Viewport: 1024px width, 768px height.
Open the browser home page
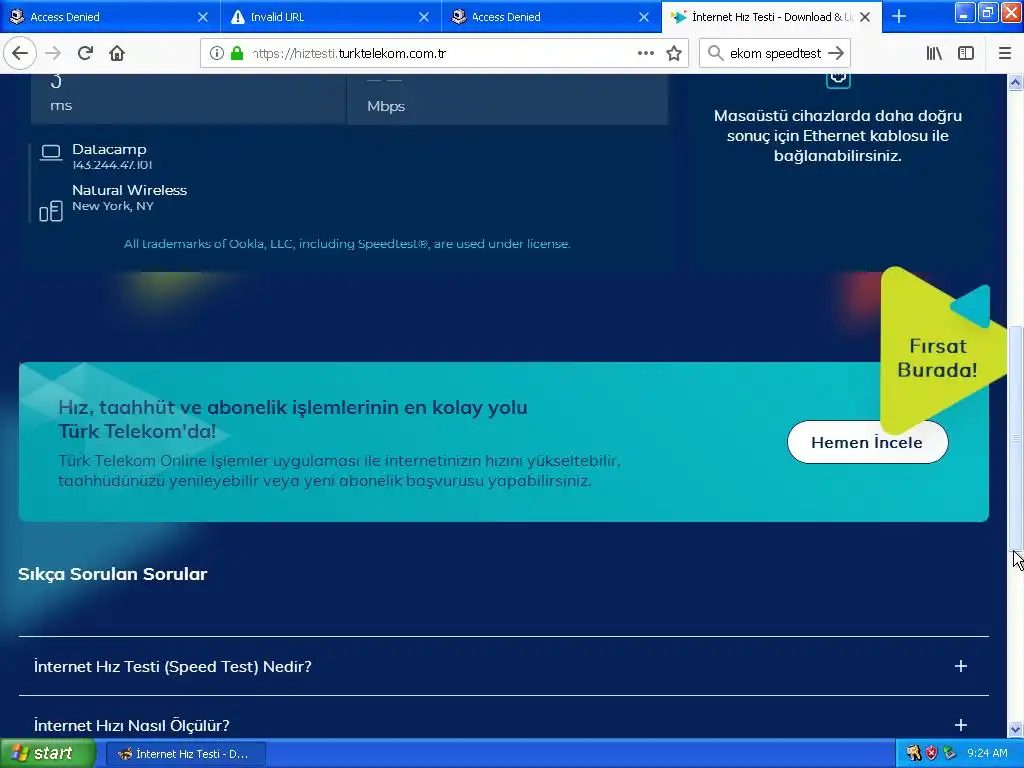point(117,53)
